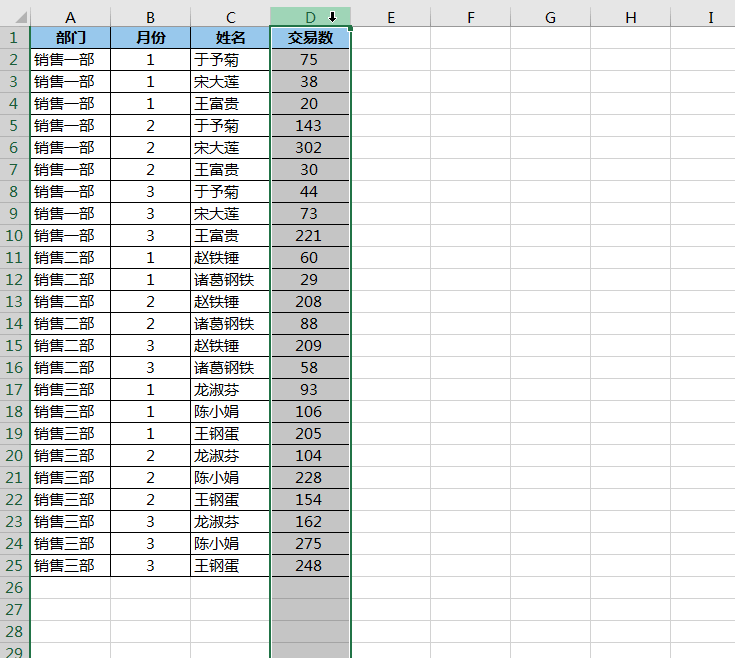The height and width of the screenshot is (658, 735).
Task: Select cell with value 75
Action: [x=310, y=60]
